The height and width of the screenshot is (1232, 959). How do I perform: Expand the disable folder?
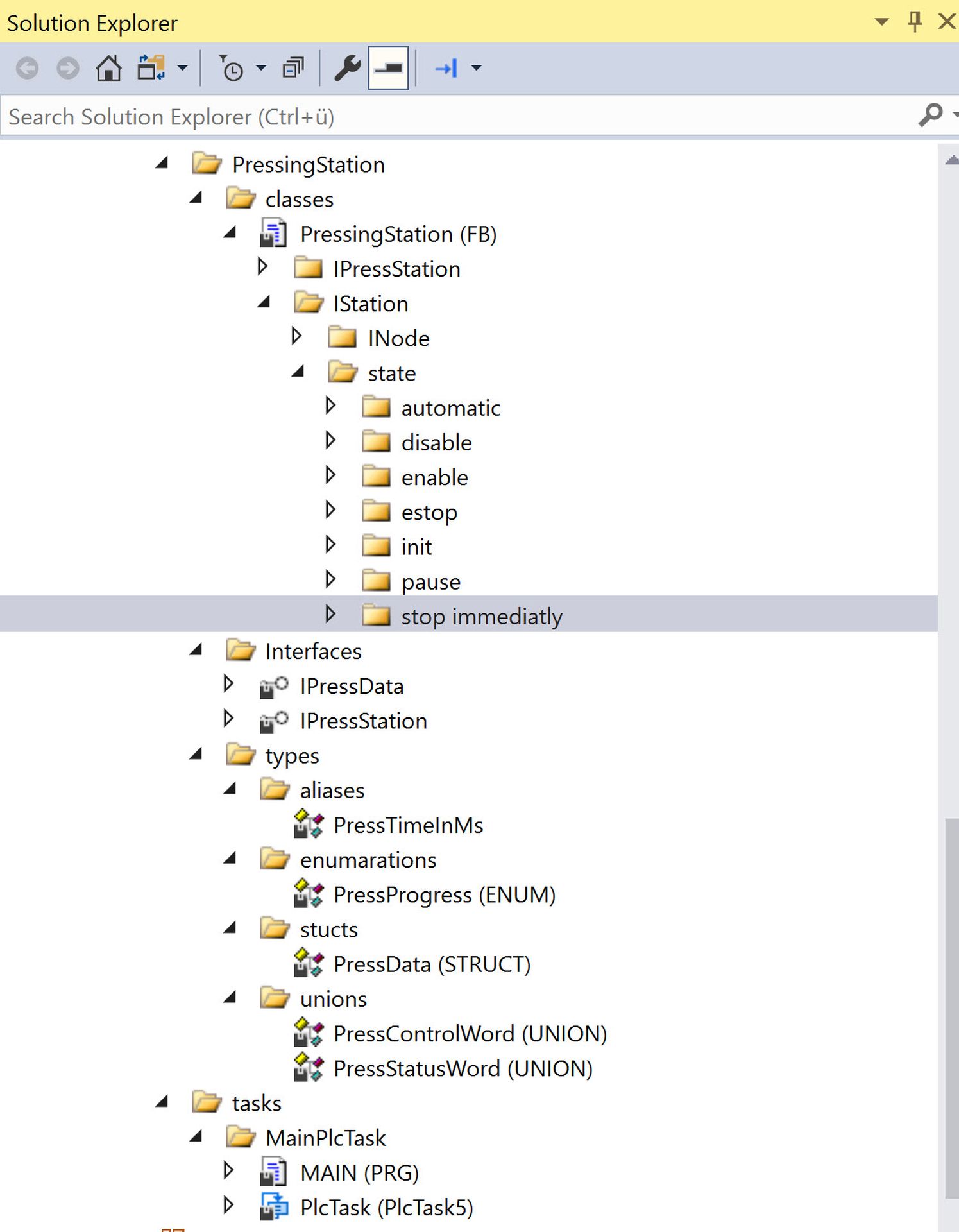[x=330, y=441]
